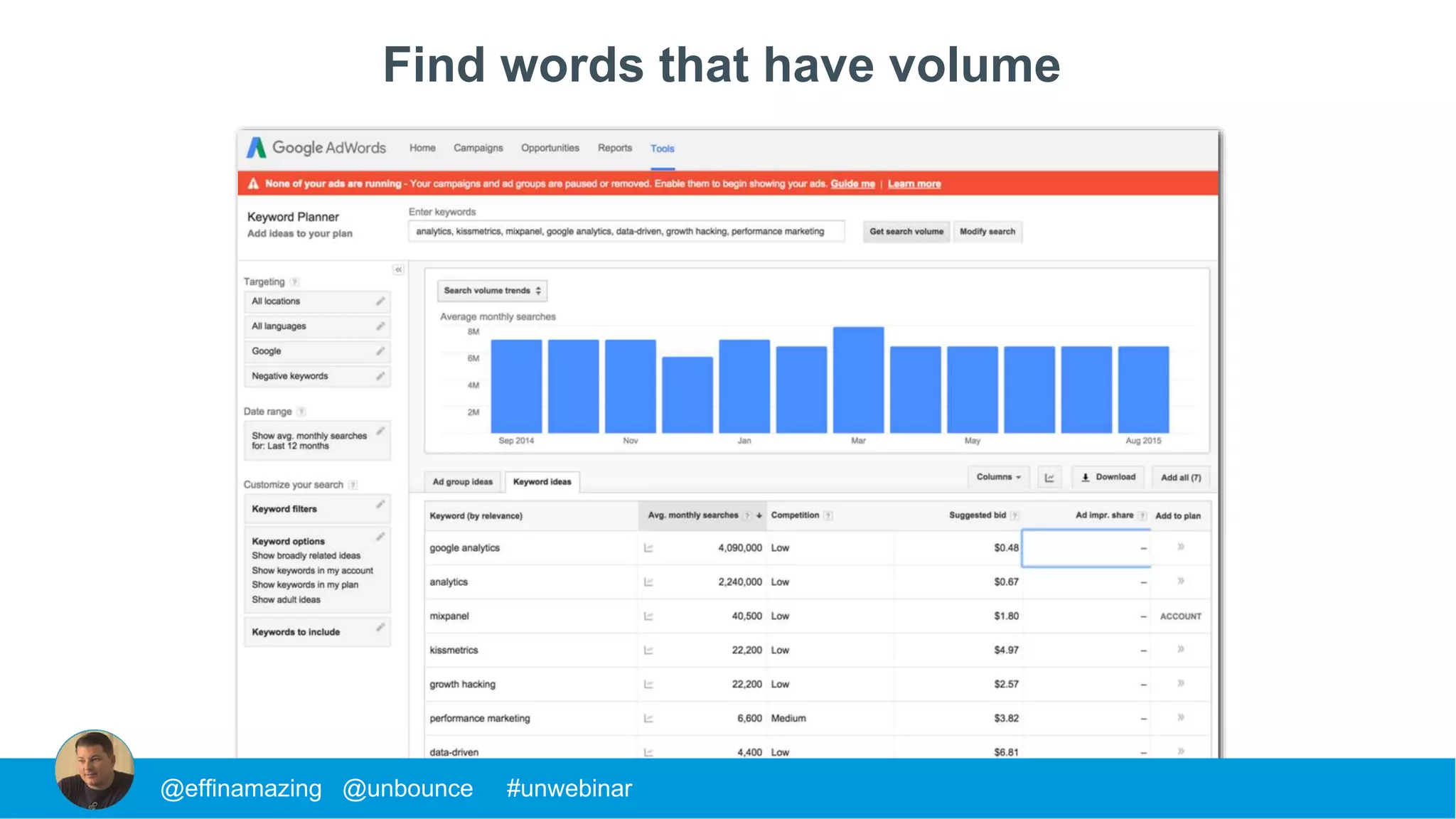Image resolution: width=1456 pixels, height=819 pixels.
Task: Show trend chart icon for analytics row
Action: click(x=648, y=582)
